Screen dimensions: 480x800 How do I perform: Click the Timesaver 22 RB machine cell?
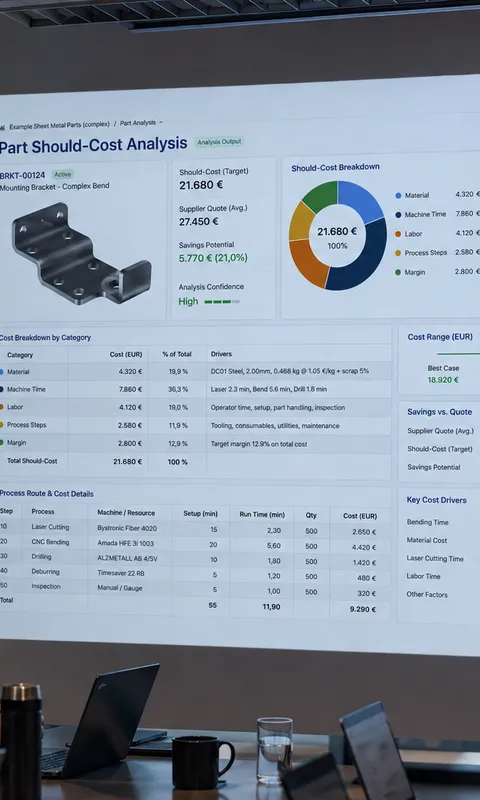(121, 573)
